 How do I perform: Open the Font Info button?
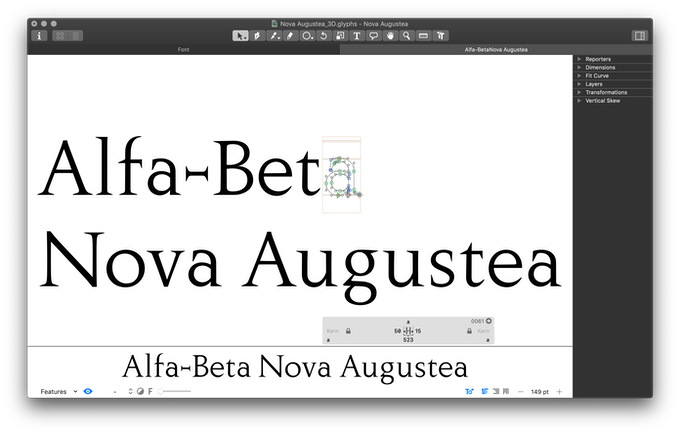(x=39, y=36)
